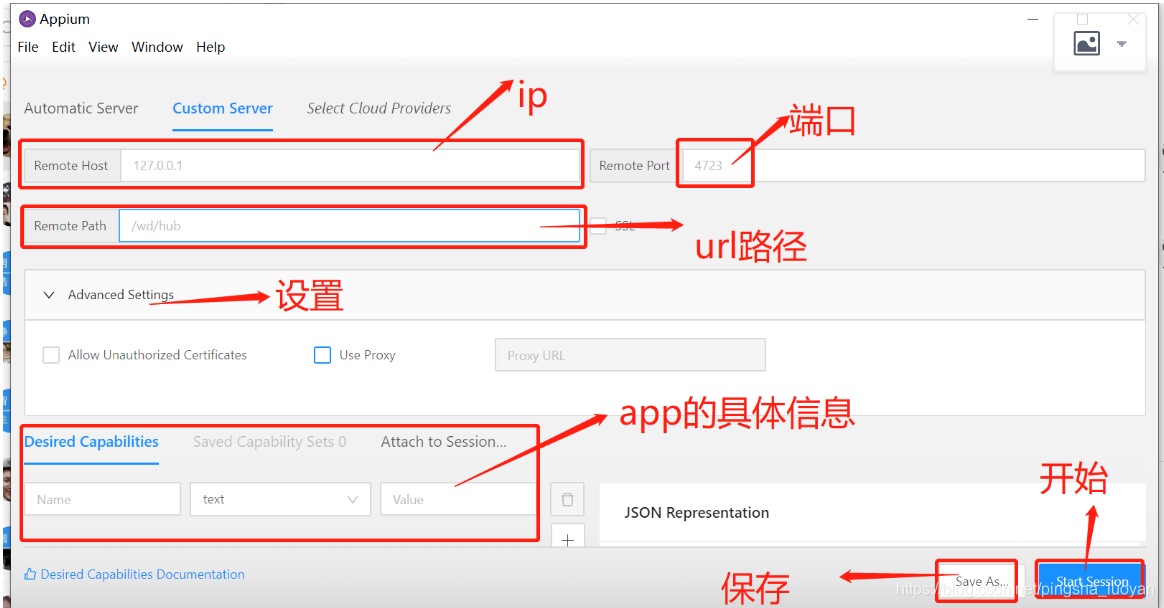The height and width of the screenshot is (608, 1164).
Task: Click the Start Session button
Action: point(1091,581)
